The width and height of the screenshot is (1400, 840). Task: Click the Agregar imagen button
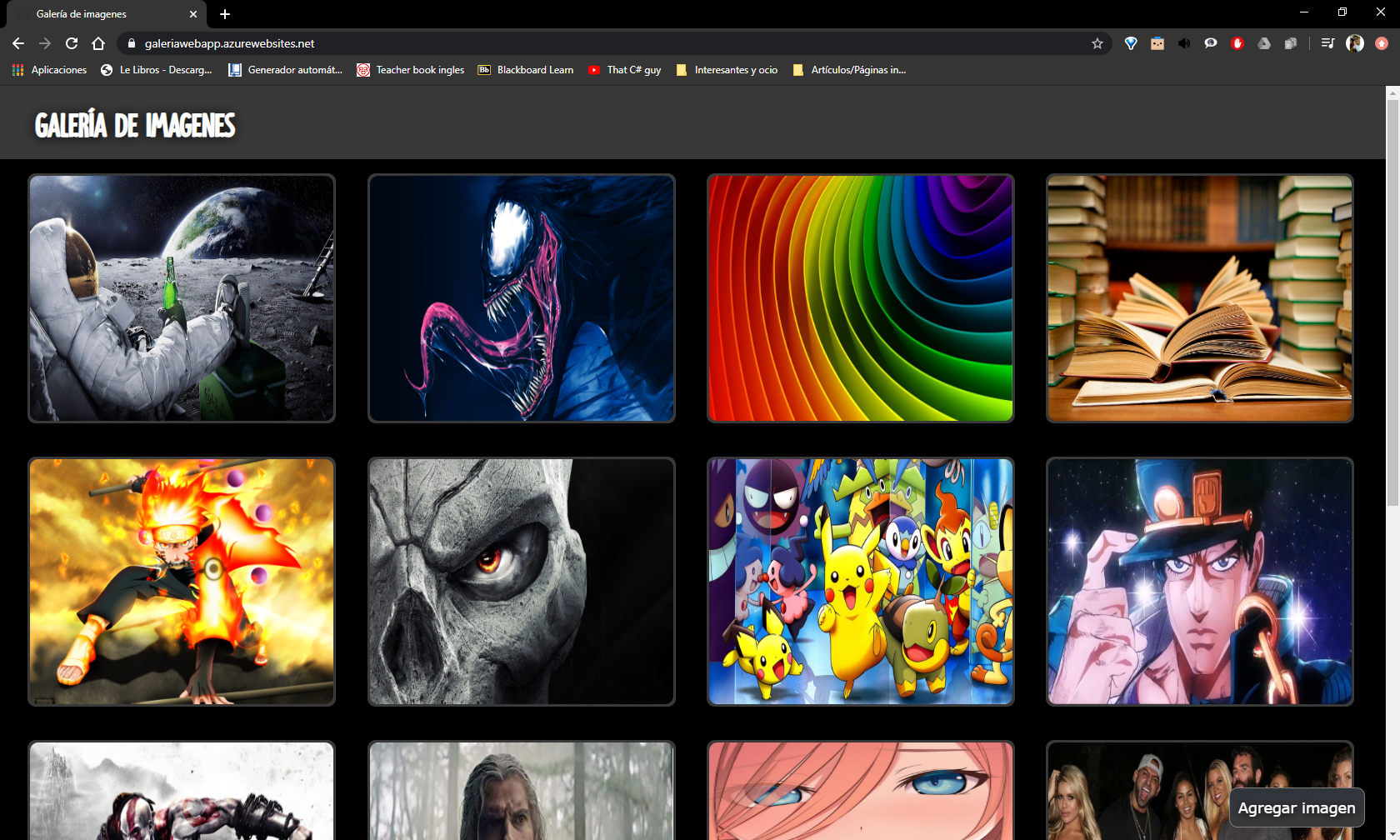point(1297,807)
